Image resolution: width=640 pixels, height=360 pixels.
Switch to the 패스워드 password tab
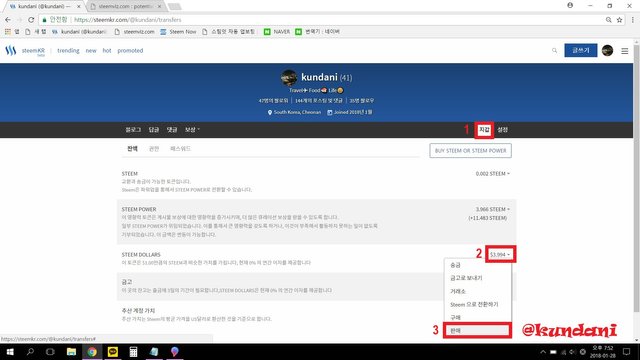pos(180,149)
